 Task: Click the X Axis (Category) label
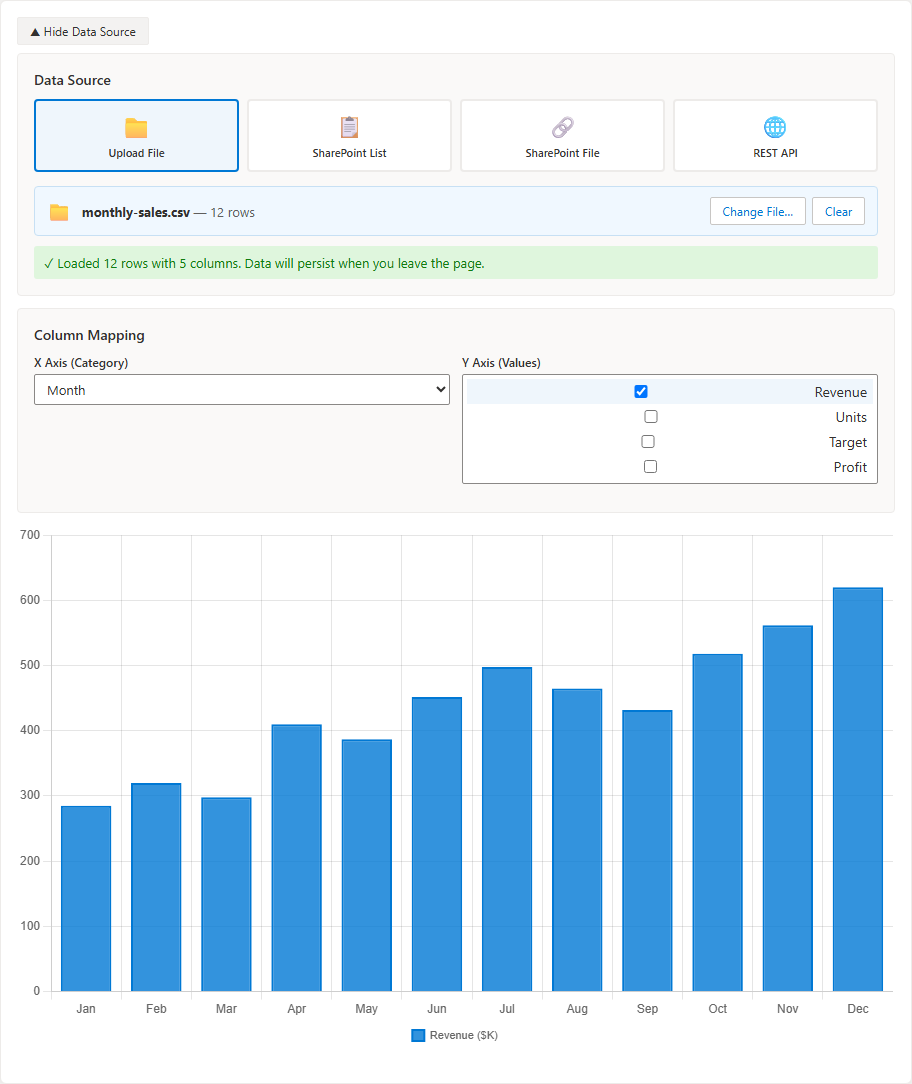point(81,363)
